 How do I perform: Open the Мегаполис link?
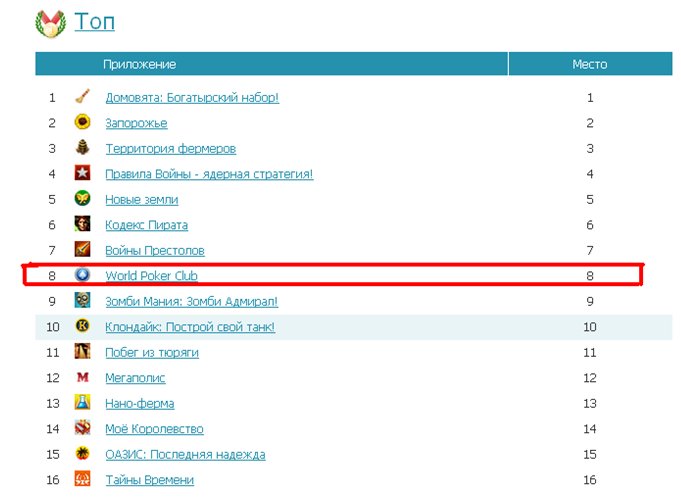click(135, 378)
